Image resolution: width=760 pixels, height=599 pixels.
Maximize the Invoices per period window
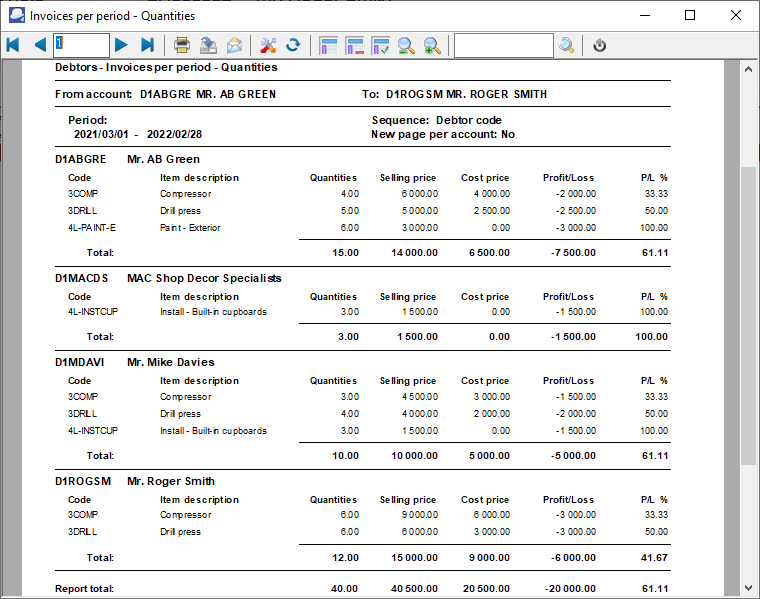tap(690, 16)
